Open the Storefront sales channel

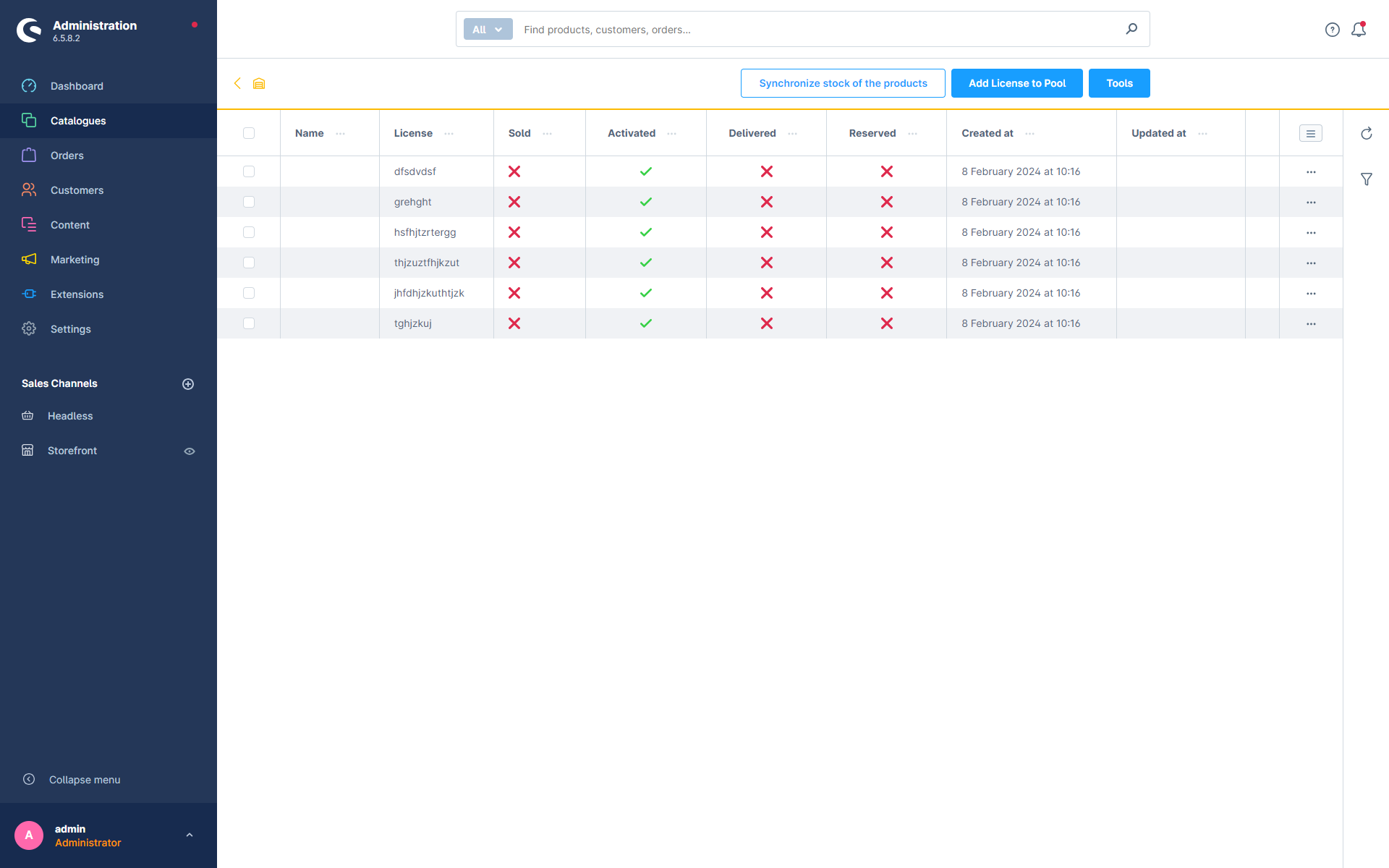(72, 451)
